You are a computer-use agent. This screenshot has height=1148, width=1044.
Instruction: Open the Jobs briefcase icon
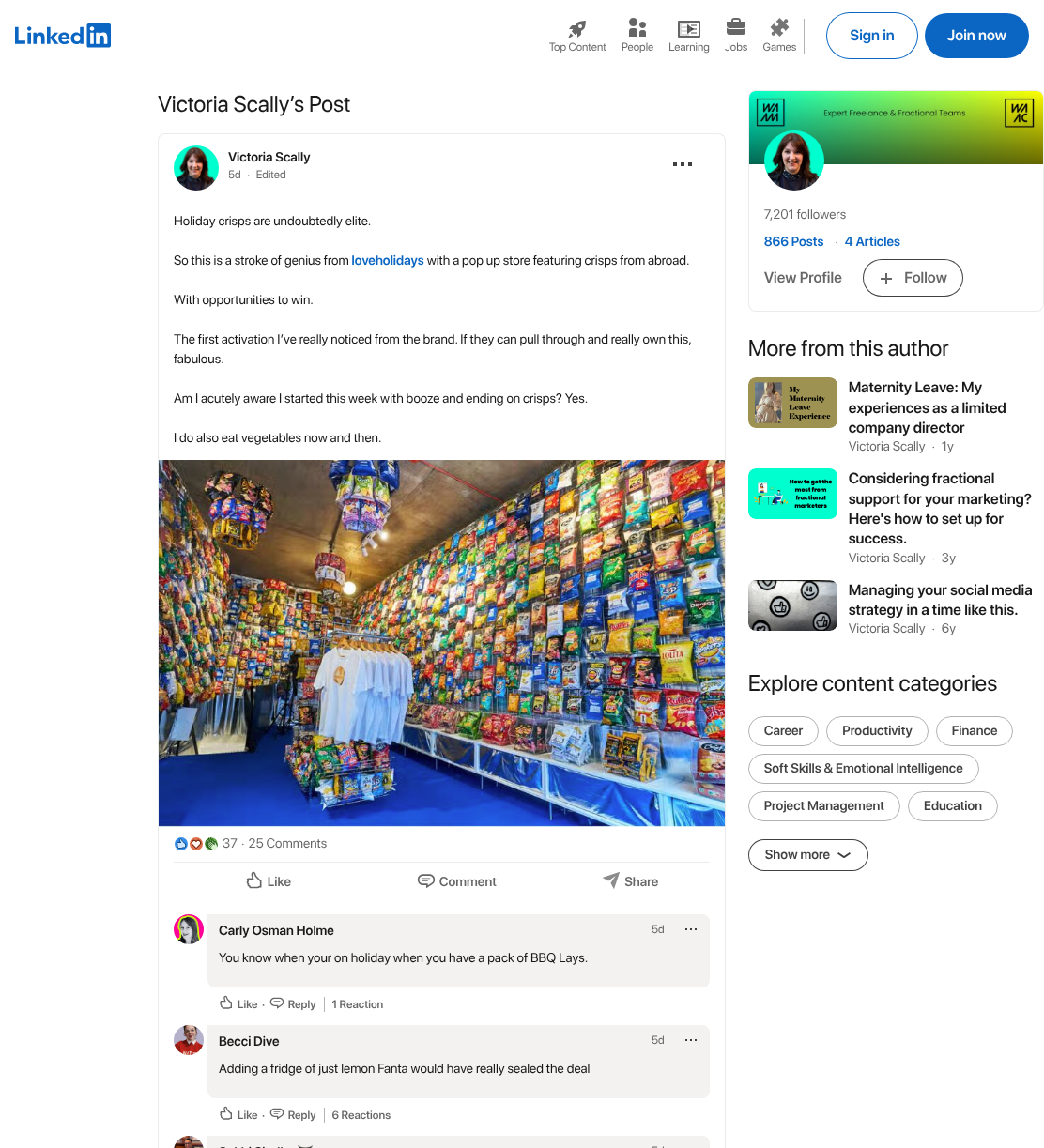(736, 27)
